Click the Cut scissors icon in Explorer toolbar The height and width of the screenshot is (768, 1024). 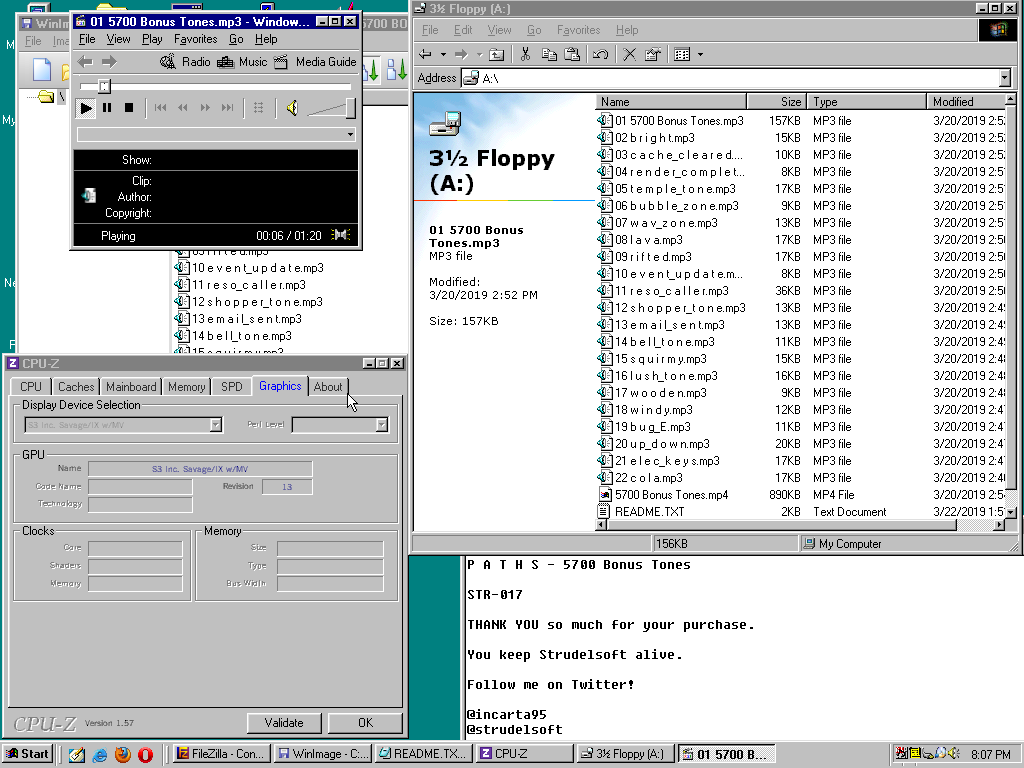(x=524, y=54)
